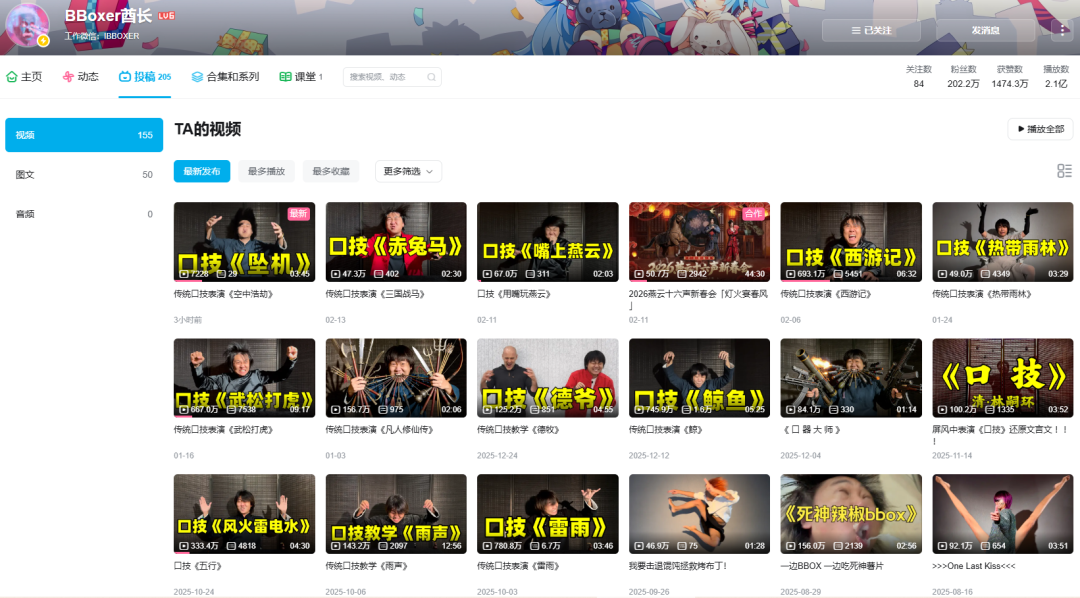Viewport: 1080px width, 598px height.
Task: Select 最多播放 sort option
Action: (266, 171)
